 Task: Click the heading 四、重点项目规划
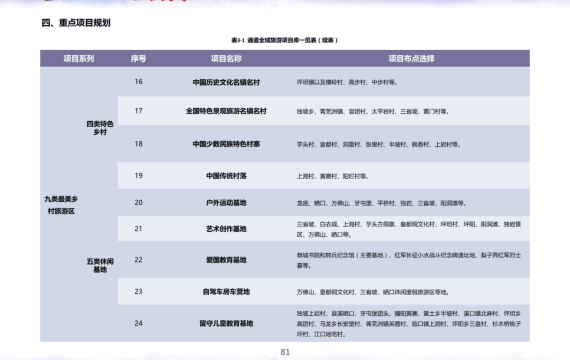[76, 23]
